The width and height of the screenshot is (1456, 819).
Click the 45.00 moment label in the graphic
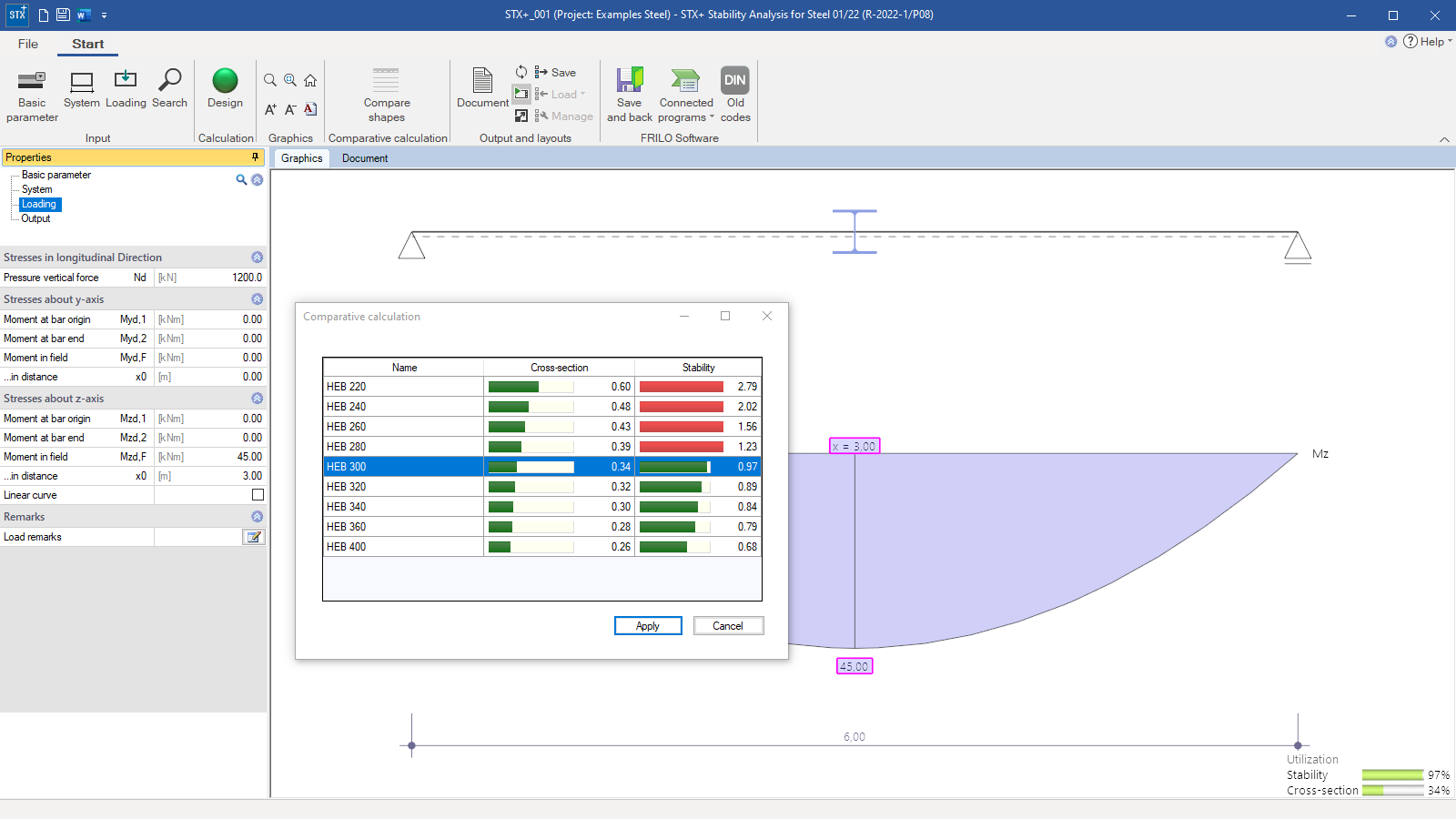pyautogui.click(x=854, y=666)
